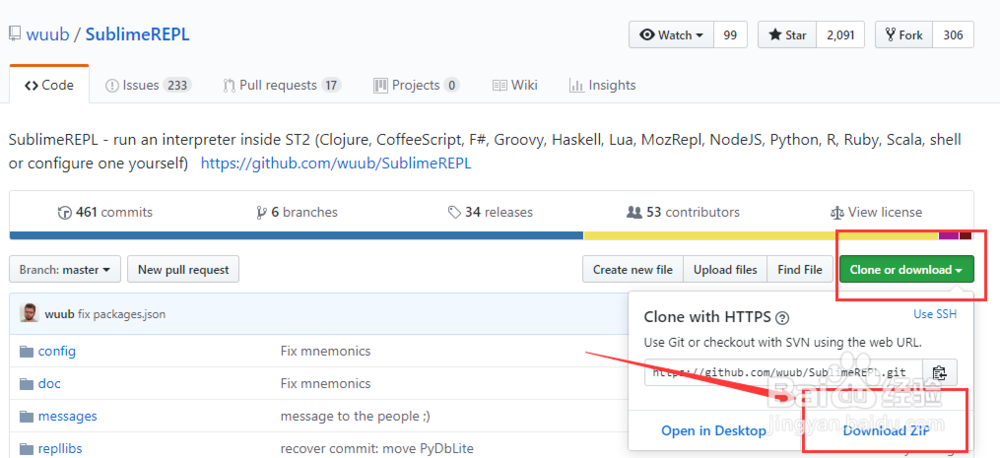Star the SublimeREPL repository
Viewport: 1000px width, 458px height.
[788, 35]
